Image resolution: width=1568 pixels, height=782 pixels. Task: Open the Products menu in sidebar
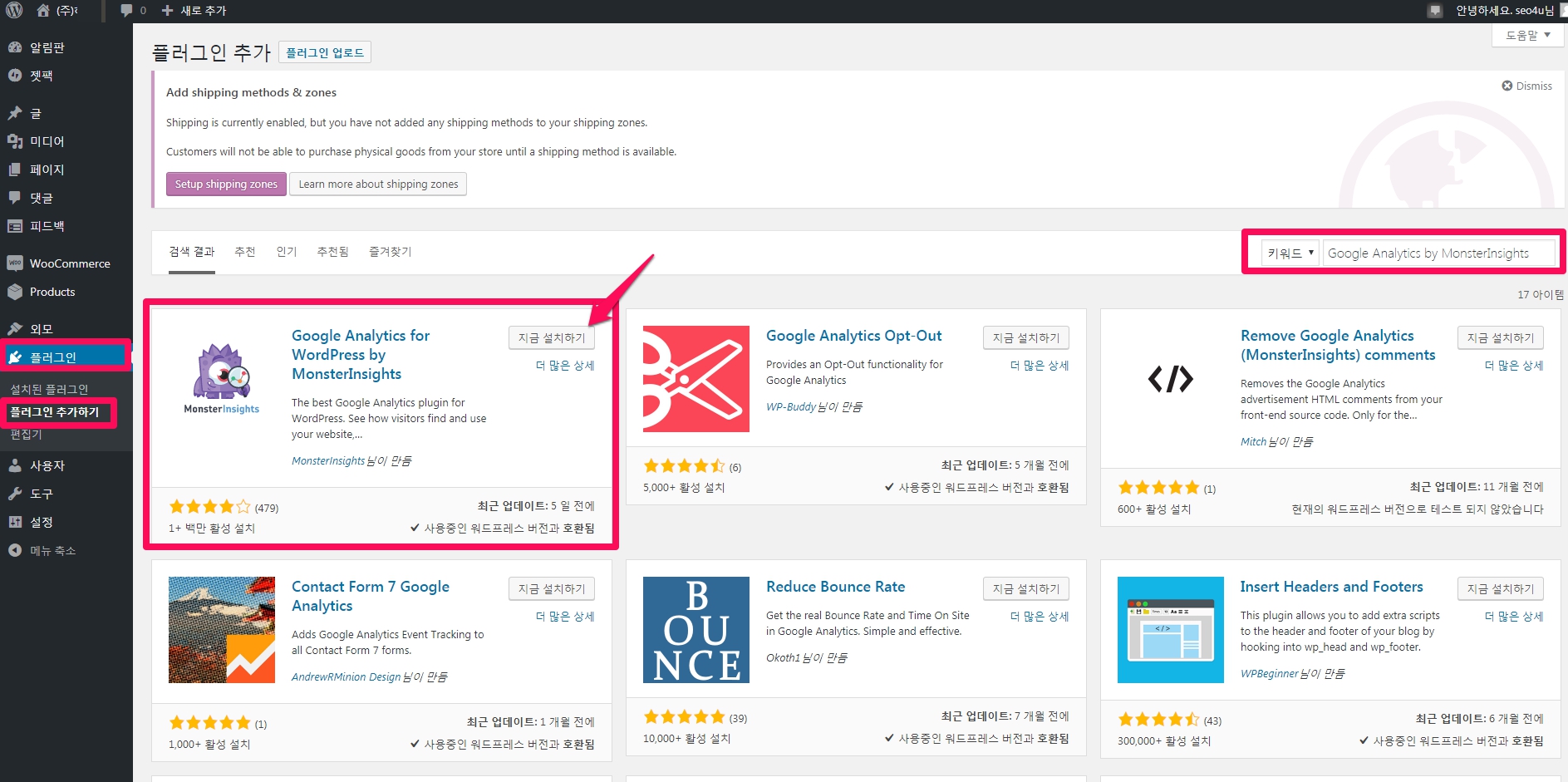[x=52, y=292]
